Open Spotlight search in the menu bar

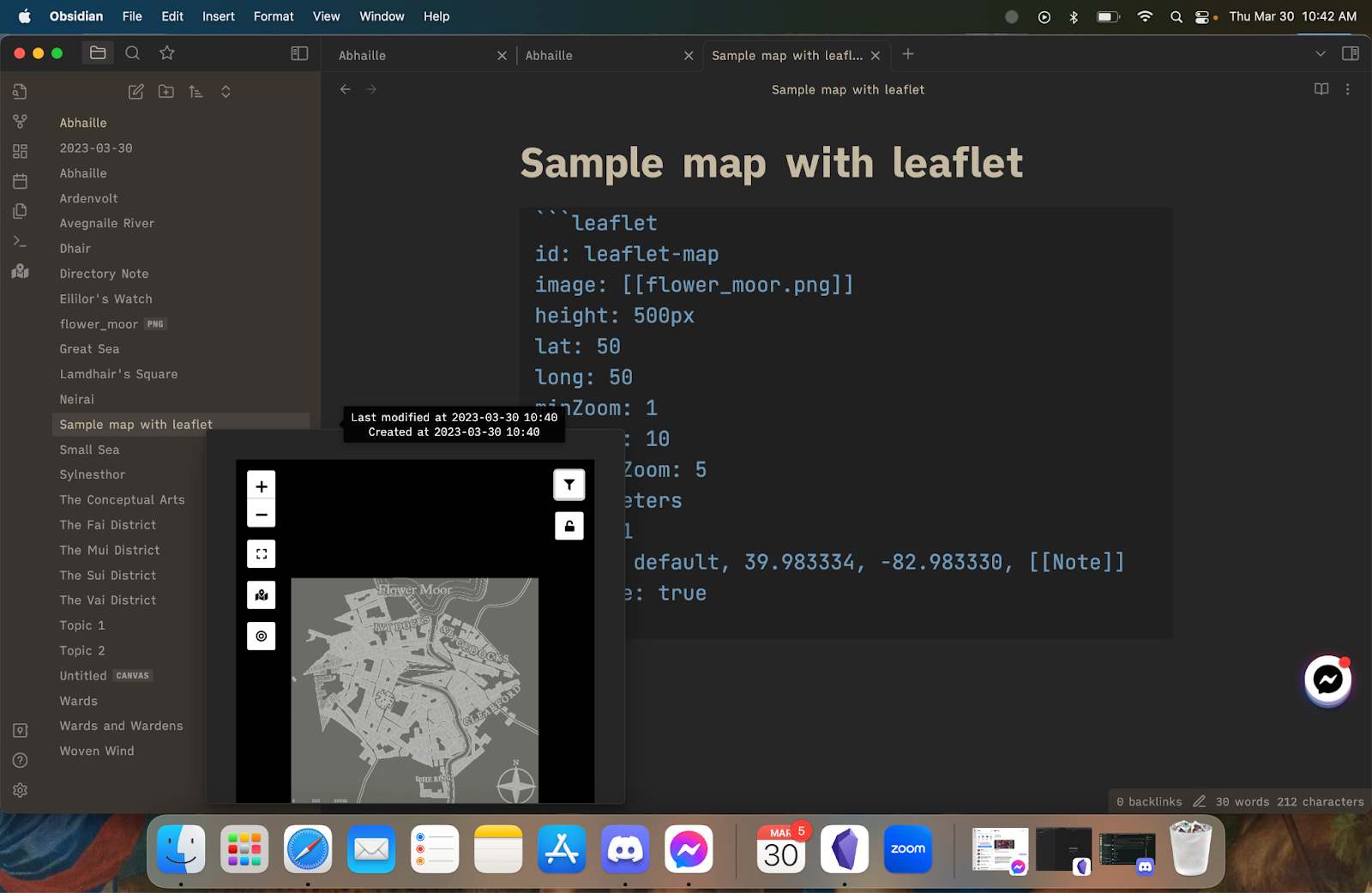pyautogui.click(x=1176, y=16)
